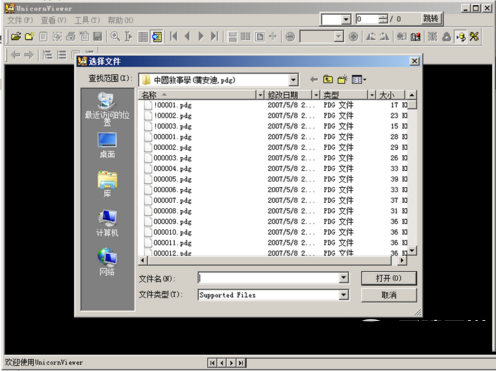This screenshot has height=371, width=496.
Task: Create a new folder in file dialog
Action: pyautogui.click(x=342, y=79)
